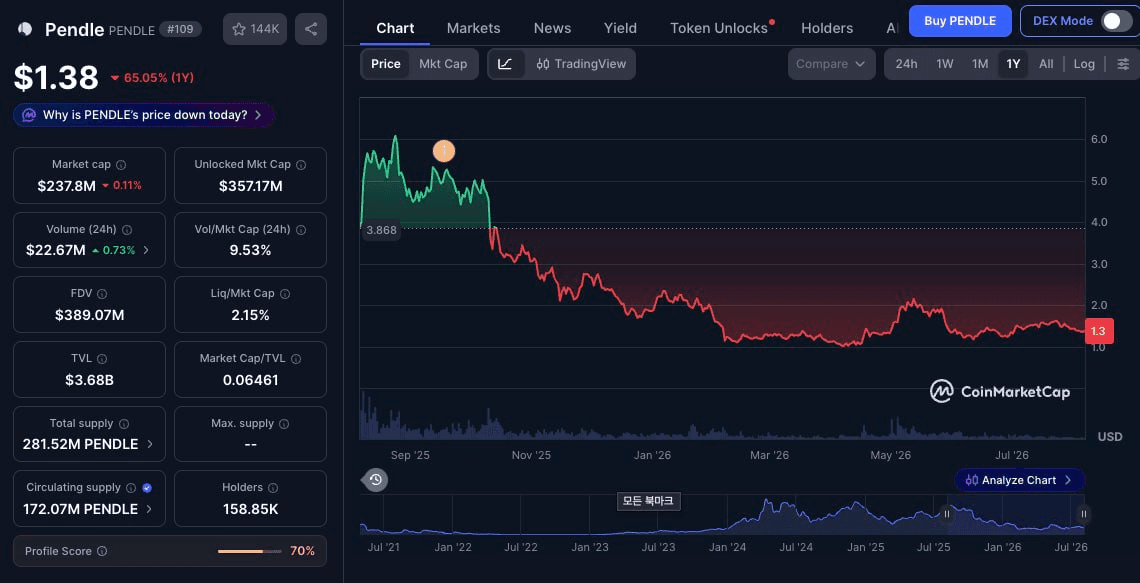Open TradingView candlestick chart

pos(581,64)
